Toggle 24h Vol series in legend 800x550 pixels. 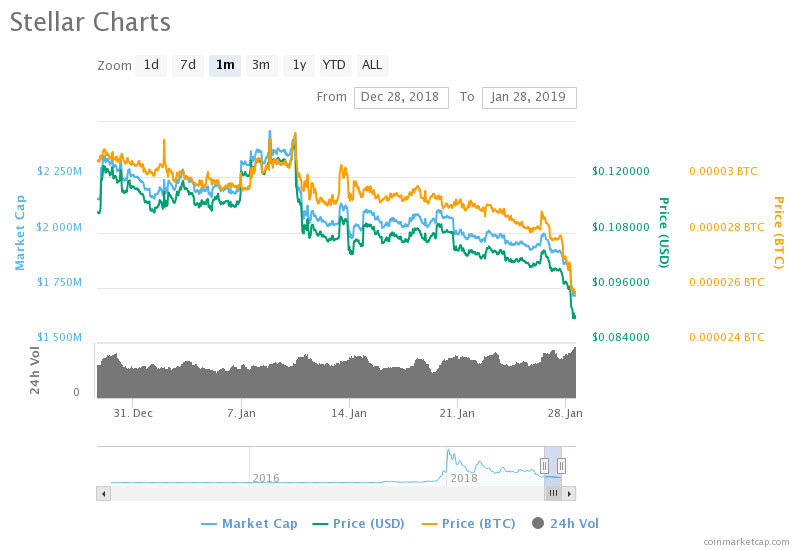565,523
